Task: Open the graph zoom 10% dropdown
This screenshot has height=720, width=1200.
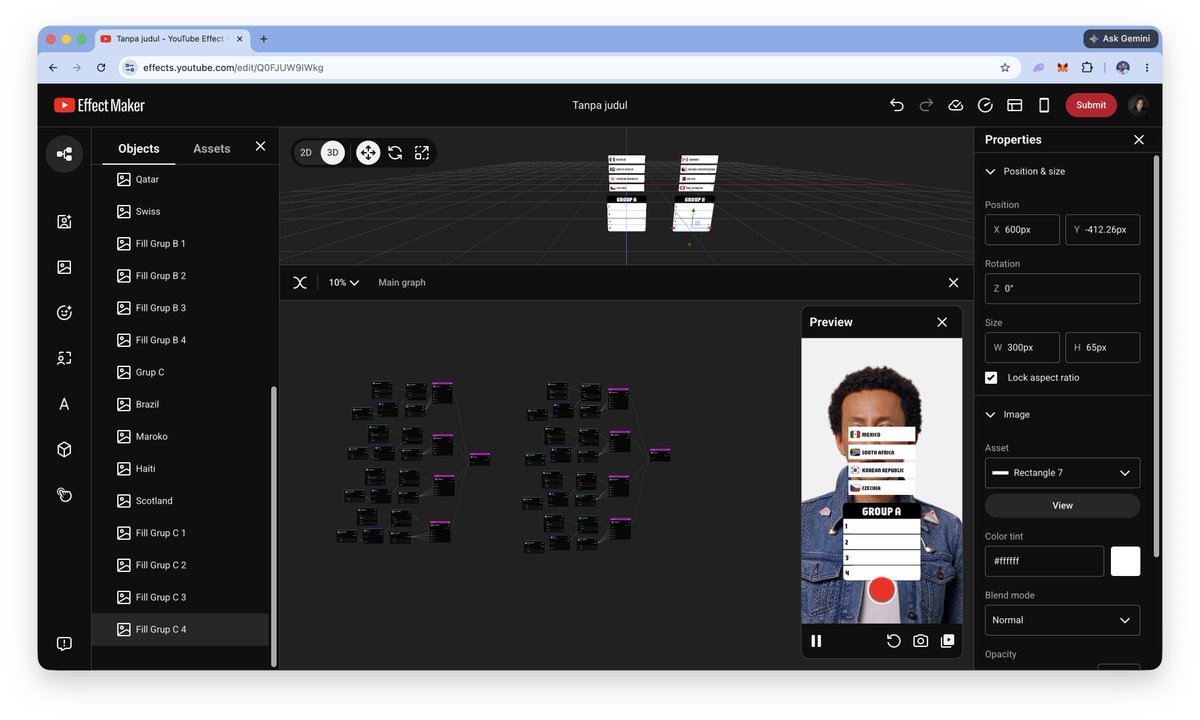Action: (x=344, y=283)
